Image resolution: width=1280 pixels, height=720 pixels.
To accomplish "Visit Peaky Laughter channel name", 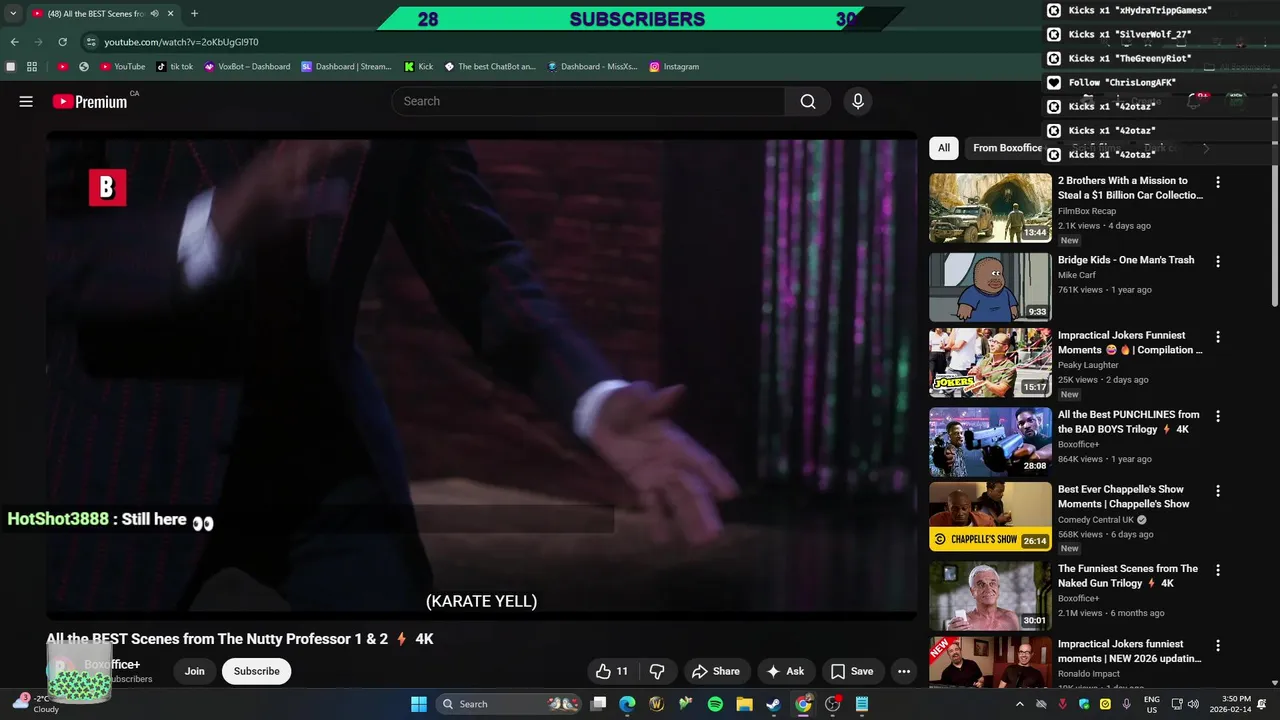I will point(1088,365).
